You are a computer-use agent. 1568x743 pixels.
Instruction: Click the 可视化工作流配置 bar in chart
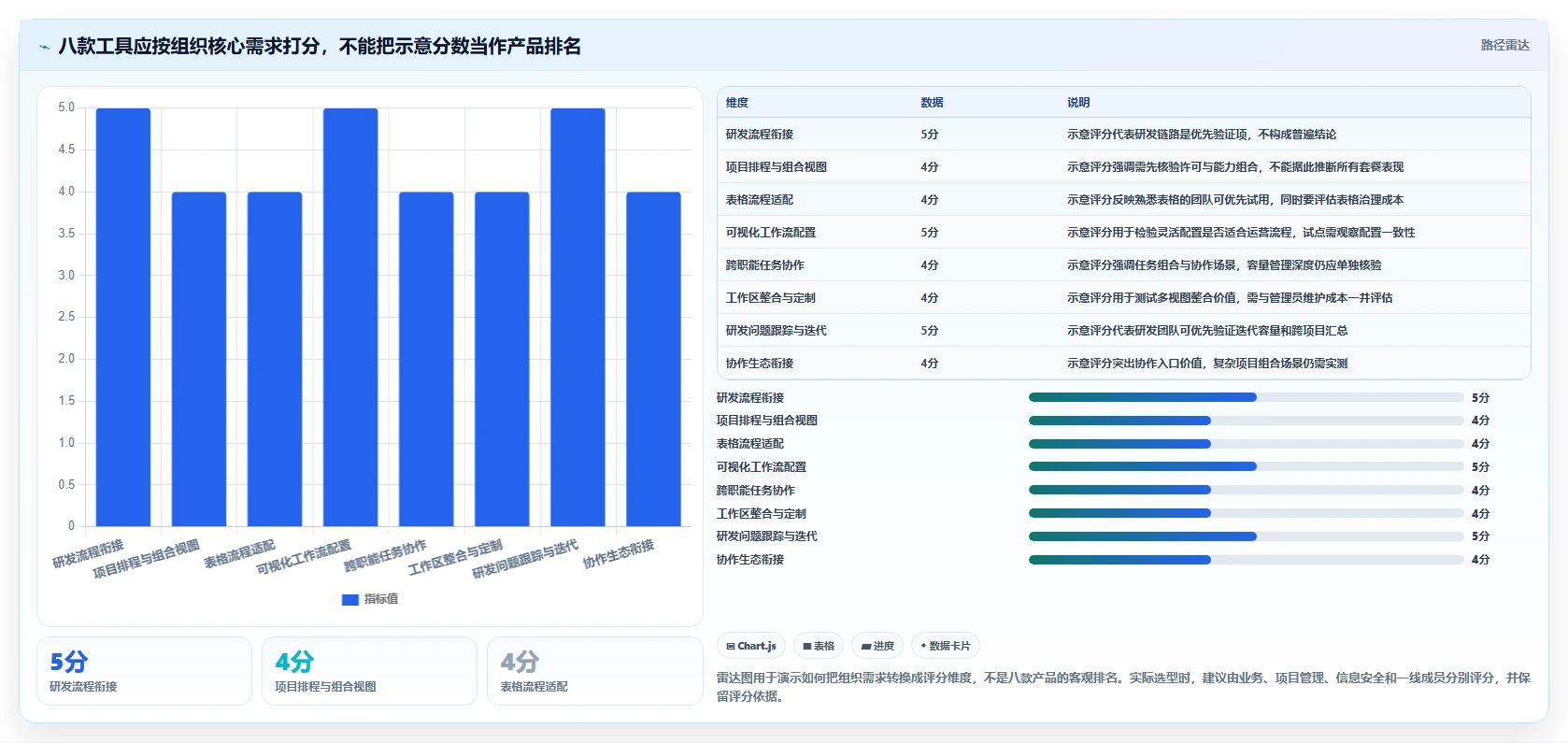[x=350, y=317]
